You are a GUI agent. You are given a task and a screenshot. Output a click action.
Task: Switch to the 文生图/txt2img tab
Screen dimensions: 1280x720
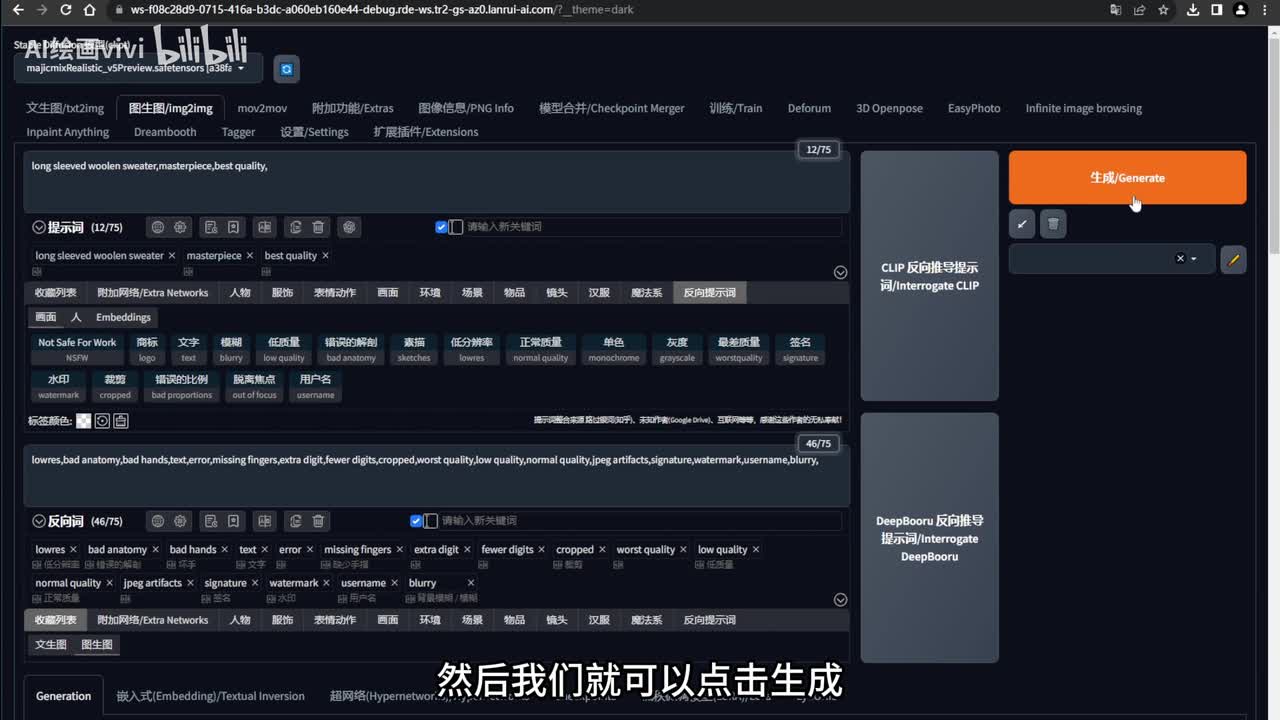[65, 108]
